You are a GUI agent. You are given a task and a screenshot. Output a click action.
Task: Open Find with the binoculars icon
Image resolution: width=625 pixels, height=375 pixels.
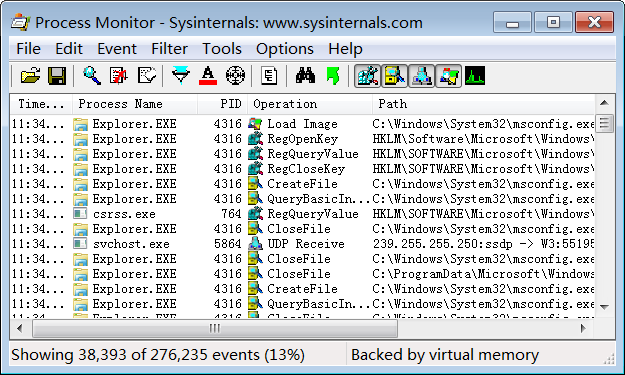tap(305, 75)
